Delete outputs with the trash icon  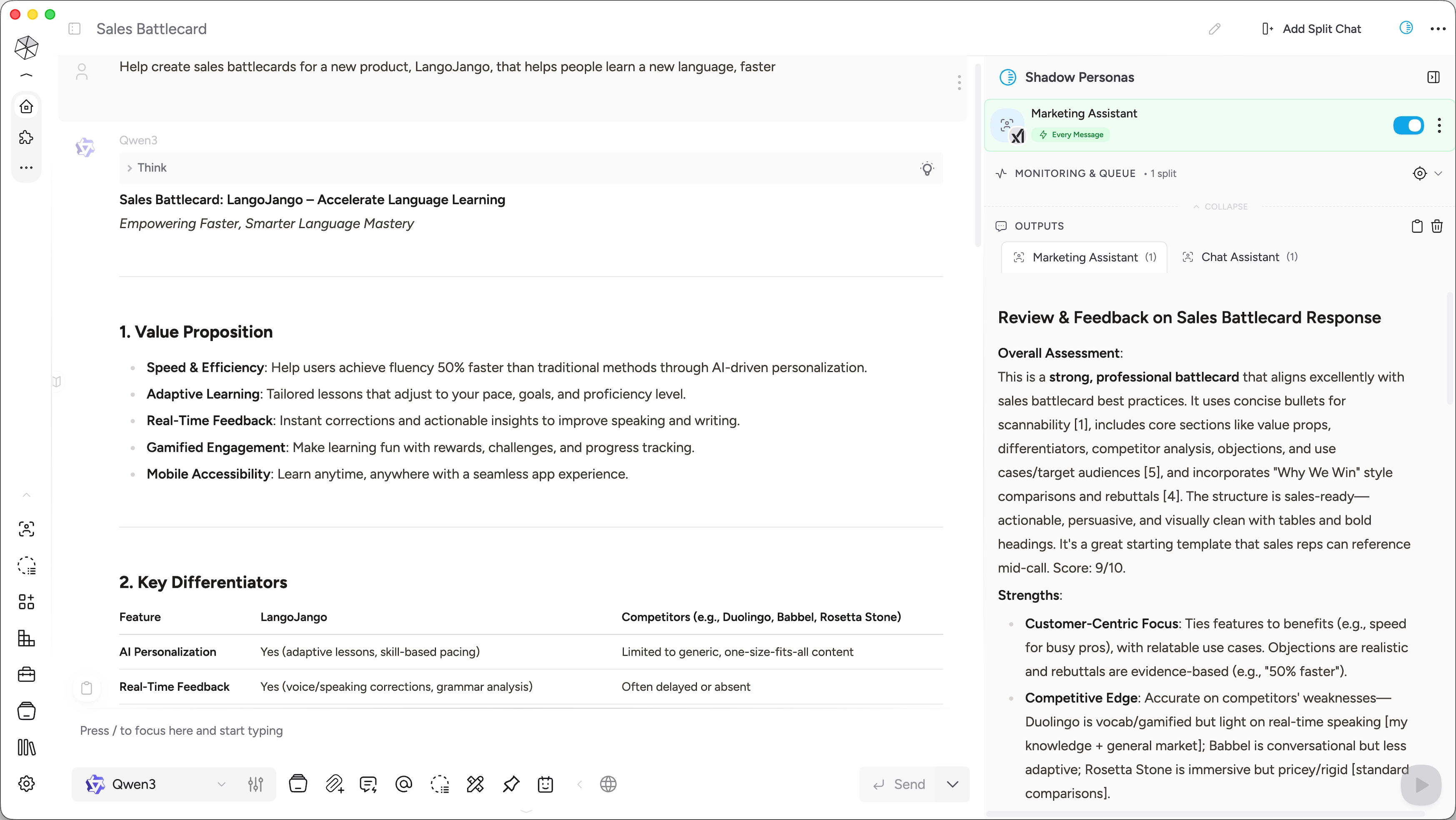[x=1437, y=226]
